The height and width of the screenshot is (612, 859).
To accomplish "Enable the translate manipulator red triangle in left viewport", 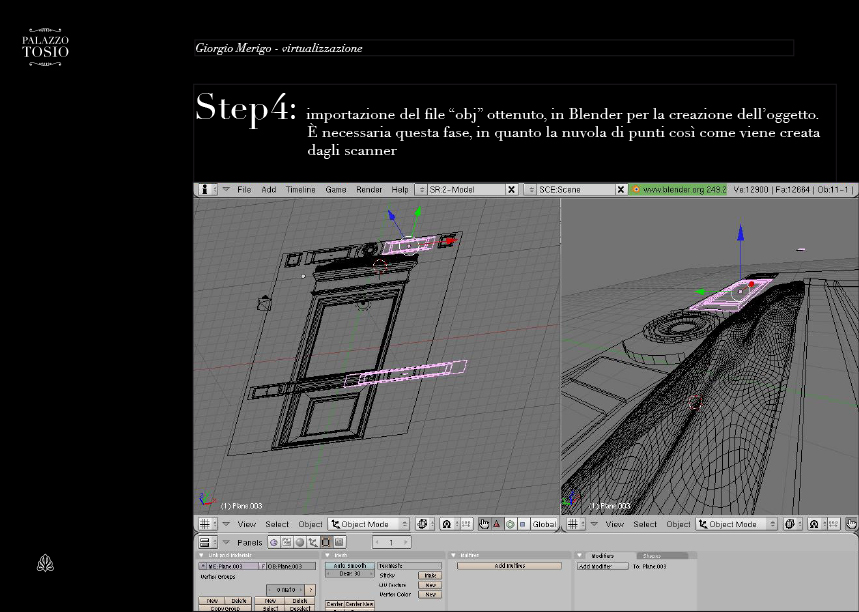I will tap(497, 524).
